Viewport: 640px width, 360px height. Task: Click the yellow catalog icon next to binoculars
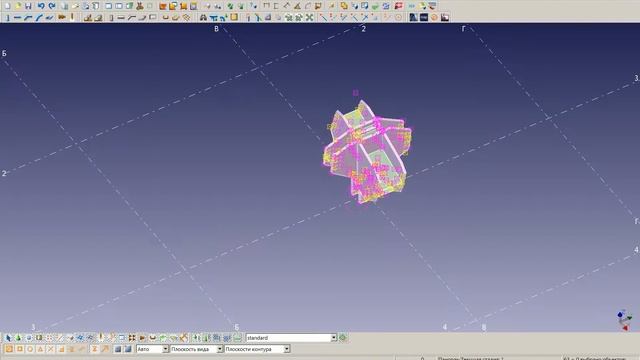click(234, 18)
